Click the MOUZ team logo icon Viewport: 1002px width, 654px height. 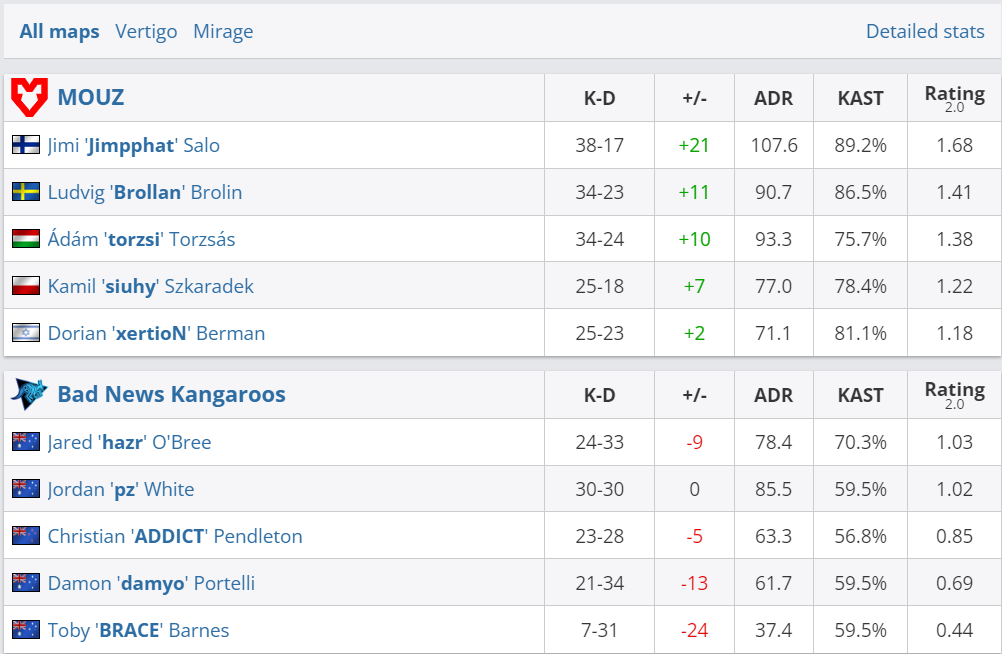(29, 98)
